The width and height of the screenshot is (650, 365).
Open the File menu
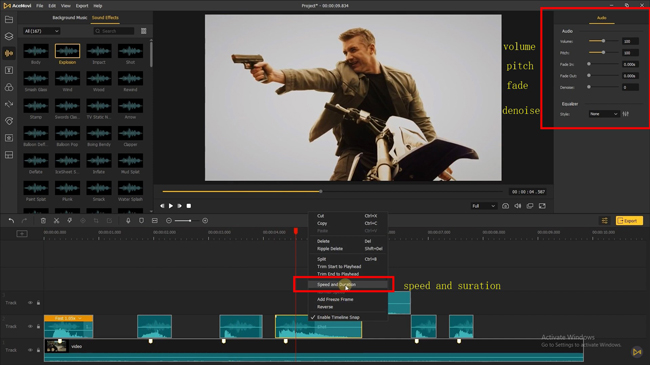[x=39, y=6]
